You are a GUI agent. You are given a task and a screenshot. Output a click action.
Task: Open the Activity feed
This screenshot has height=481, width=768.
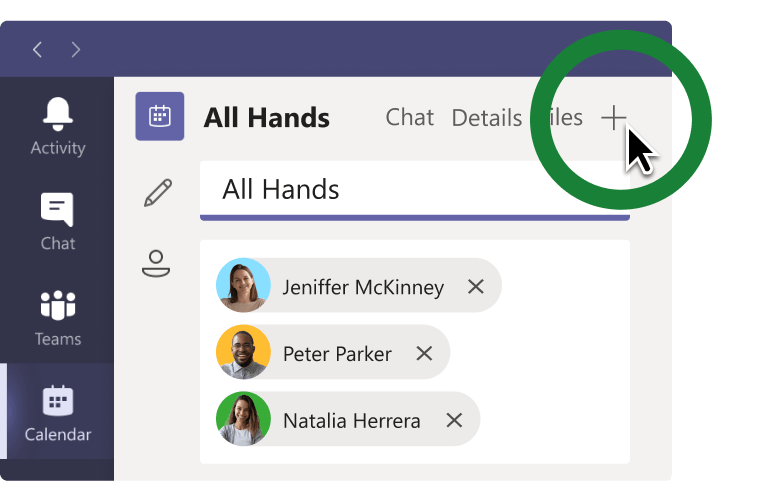click(x=58, y=126)
